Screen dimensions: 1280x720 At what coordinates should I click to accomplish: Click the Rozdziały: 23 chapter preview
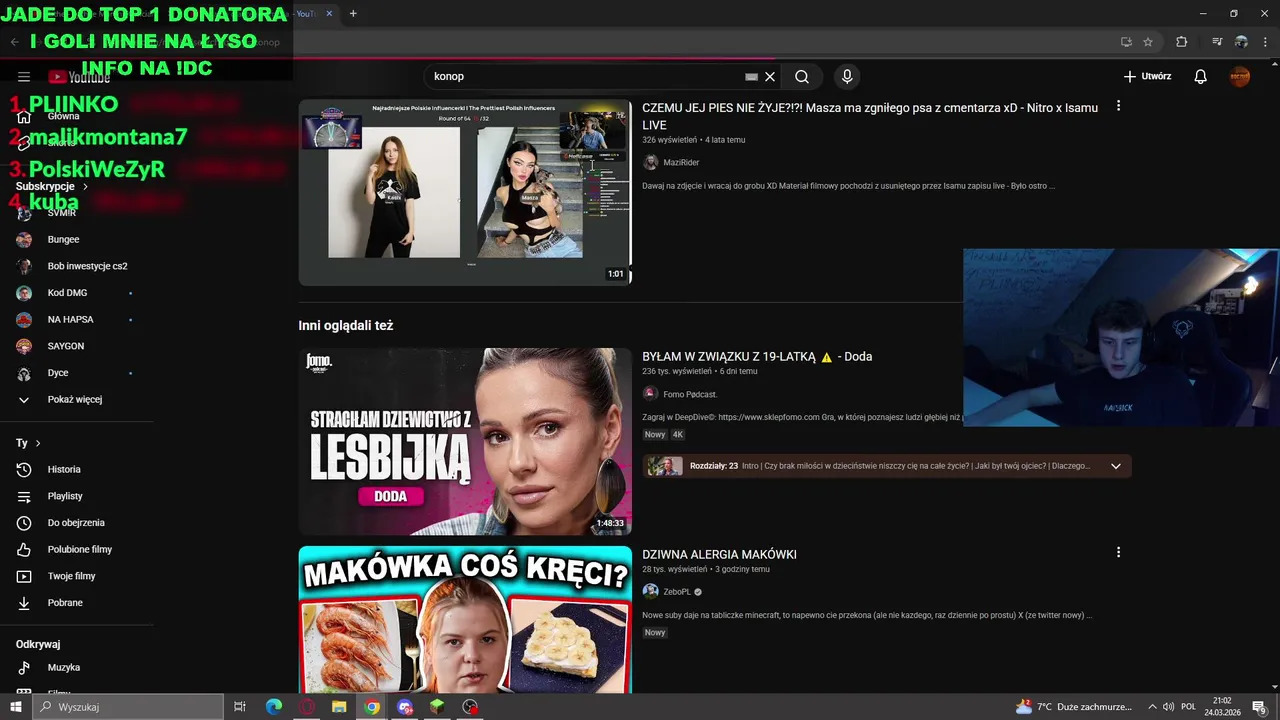click(x=887, y=466)
